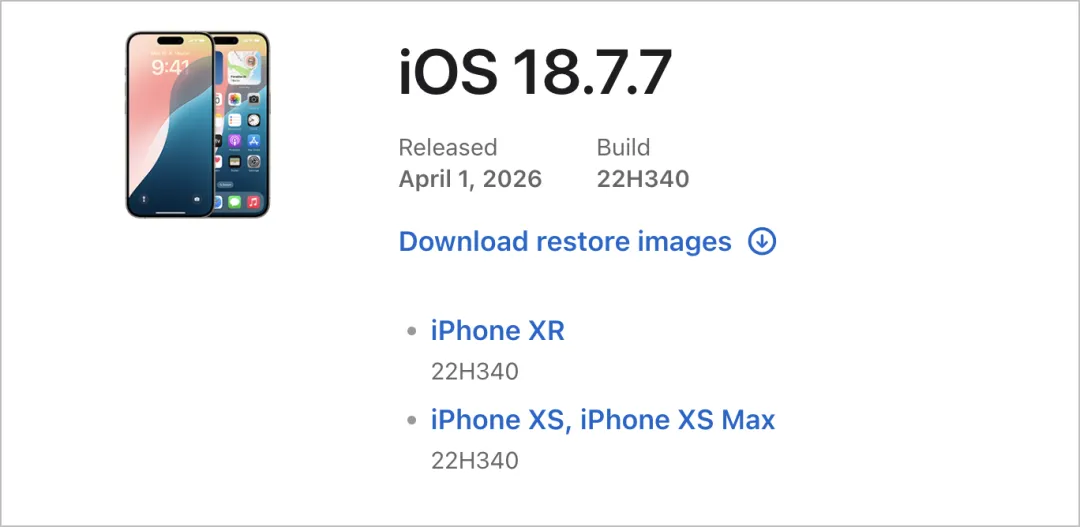Open the iPhone XR restore image link
Viewport: 1080px width, 527px height.
pos(497,331)
